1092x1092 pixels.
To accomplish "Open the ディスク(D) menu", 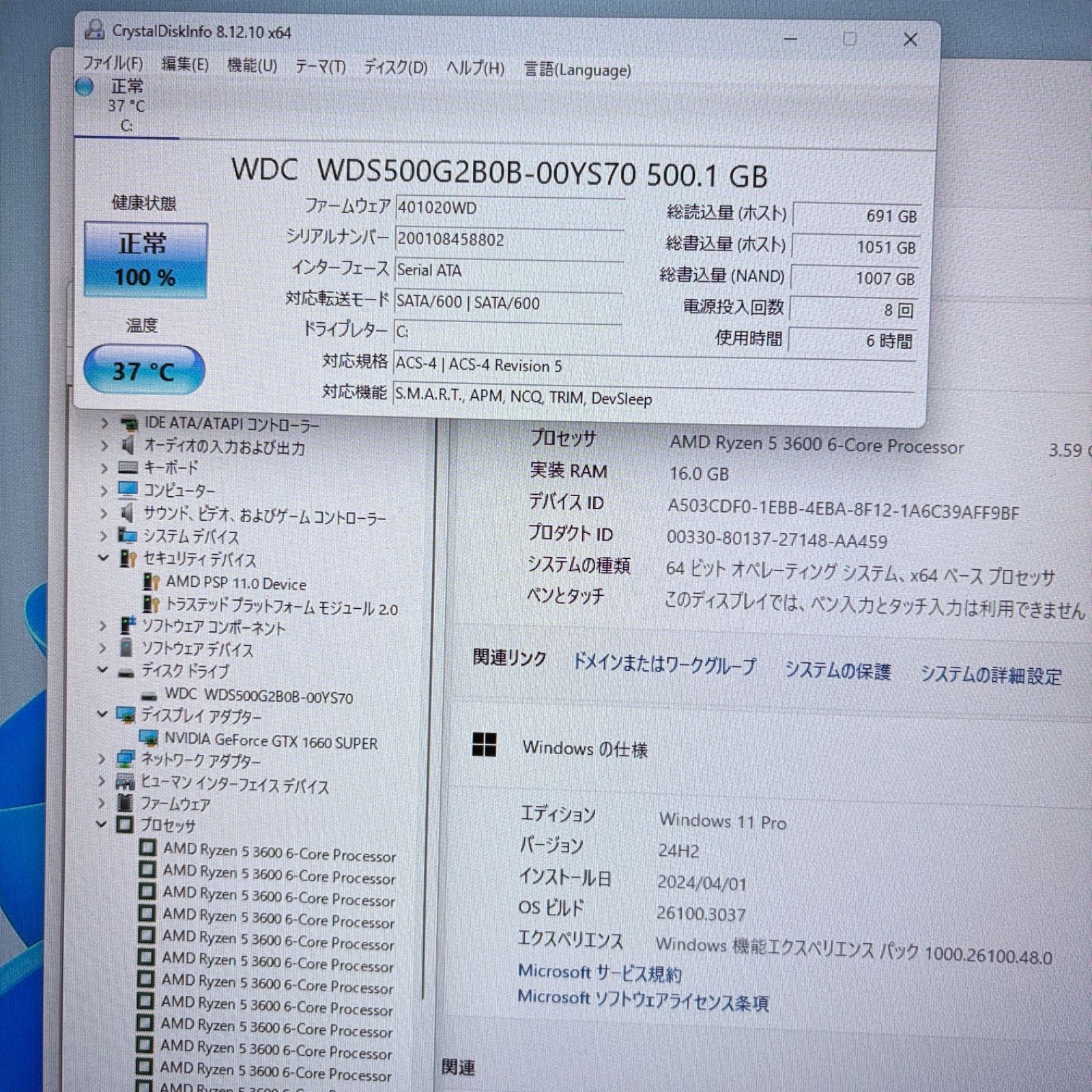I will click(x=395, y=68).
